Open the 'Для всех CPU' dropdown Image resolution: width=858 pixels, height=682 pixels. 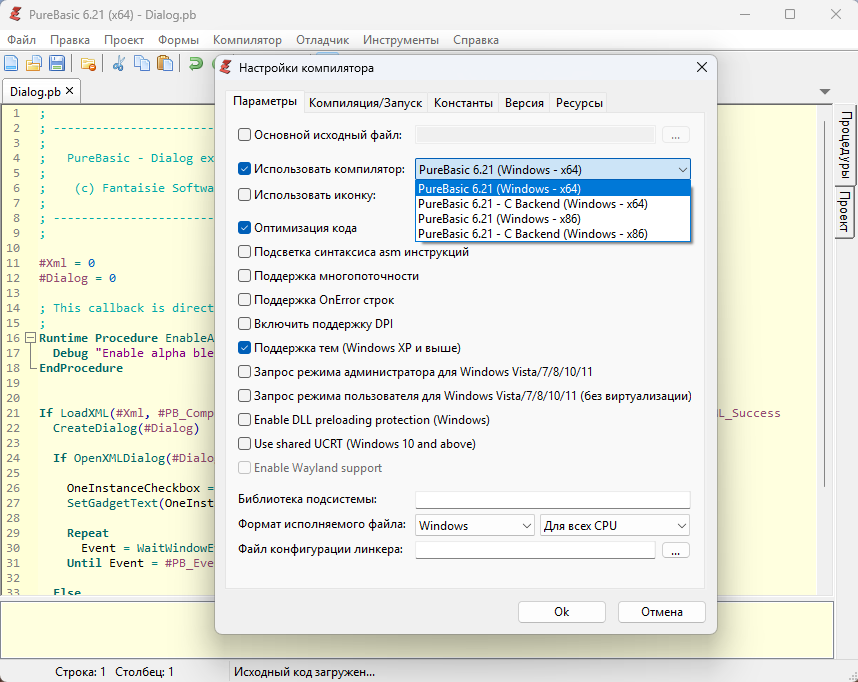pyautogui.click(x=614, y=525)
